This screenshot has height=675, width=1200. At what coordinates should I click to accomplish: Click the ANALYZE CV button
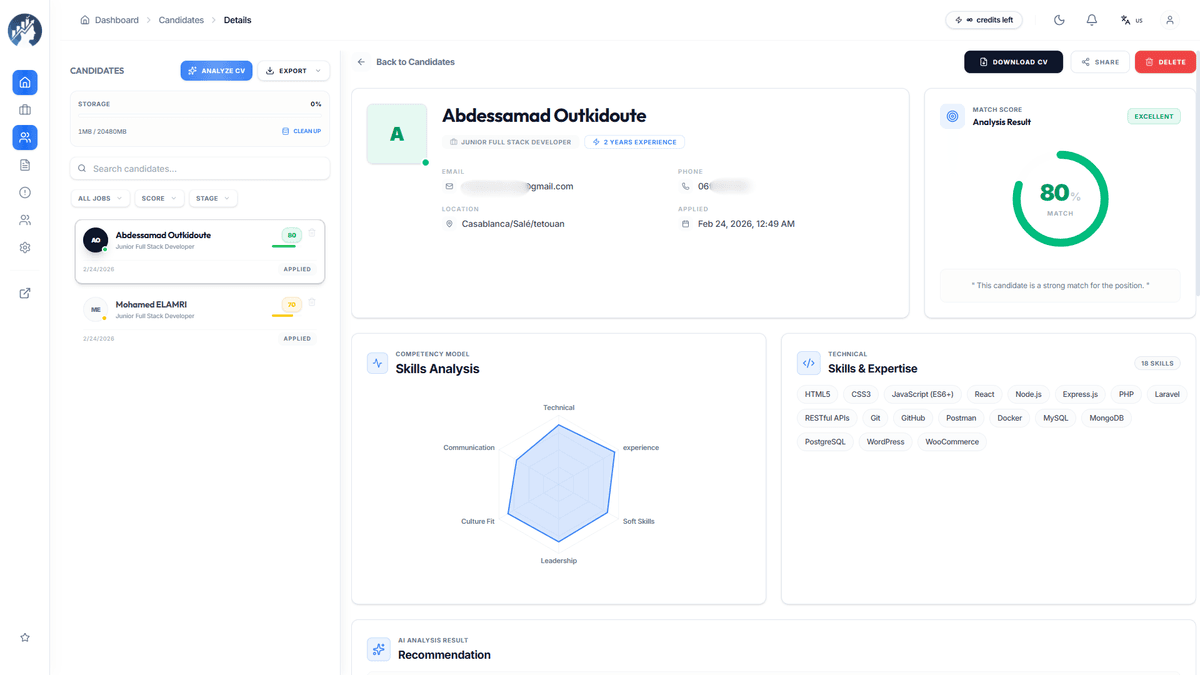pos(216,70)
